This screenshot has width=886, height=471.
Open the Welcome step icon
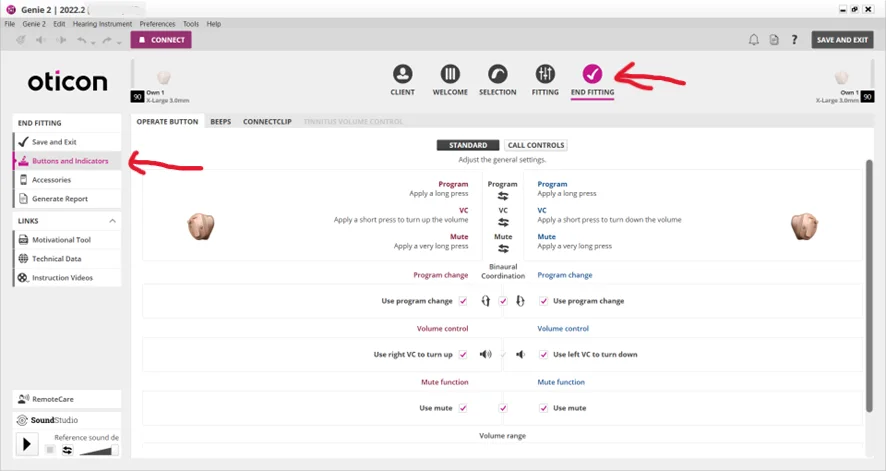[450, 74]
